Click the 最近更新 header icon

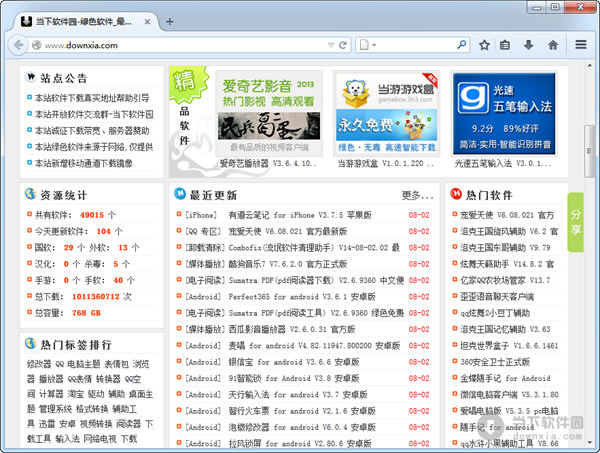[x=180, y=193]
